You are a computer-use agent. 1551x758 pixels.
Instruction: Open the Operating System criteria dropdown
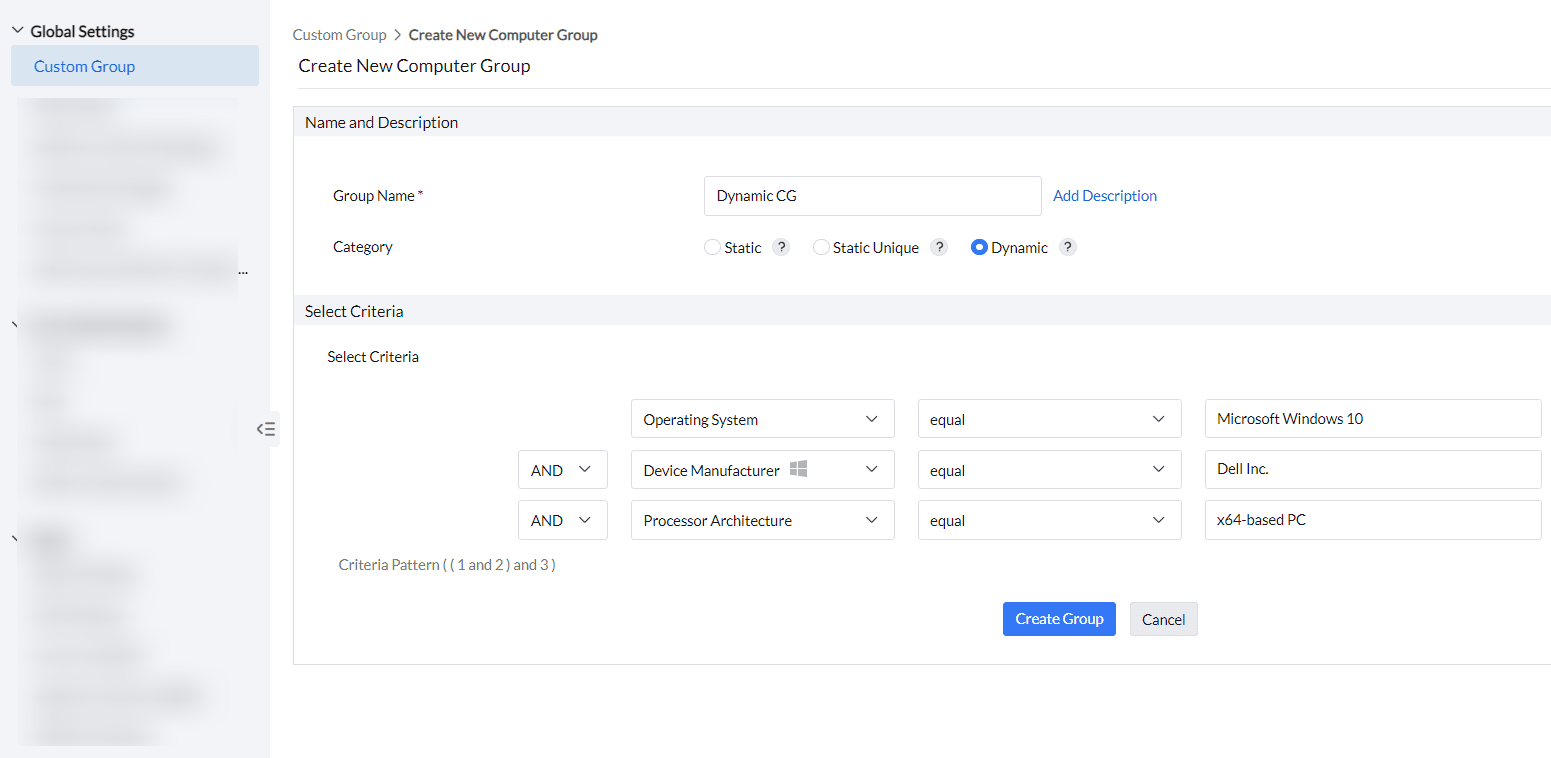(x=762, y=419)
